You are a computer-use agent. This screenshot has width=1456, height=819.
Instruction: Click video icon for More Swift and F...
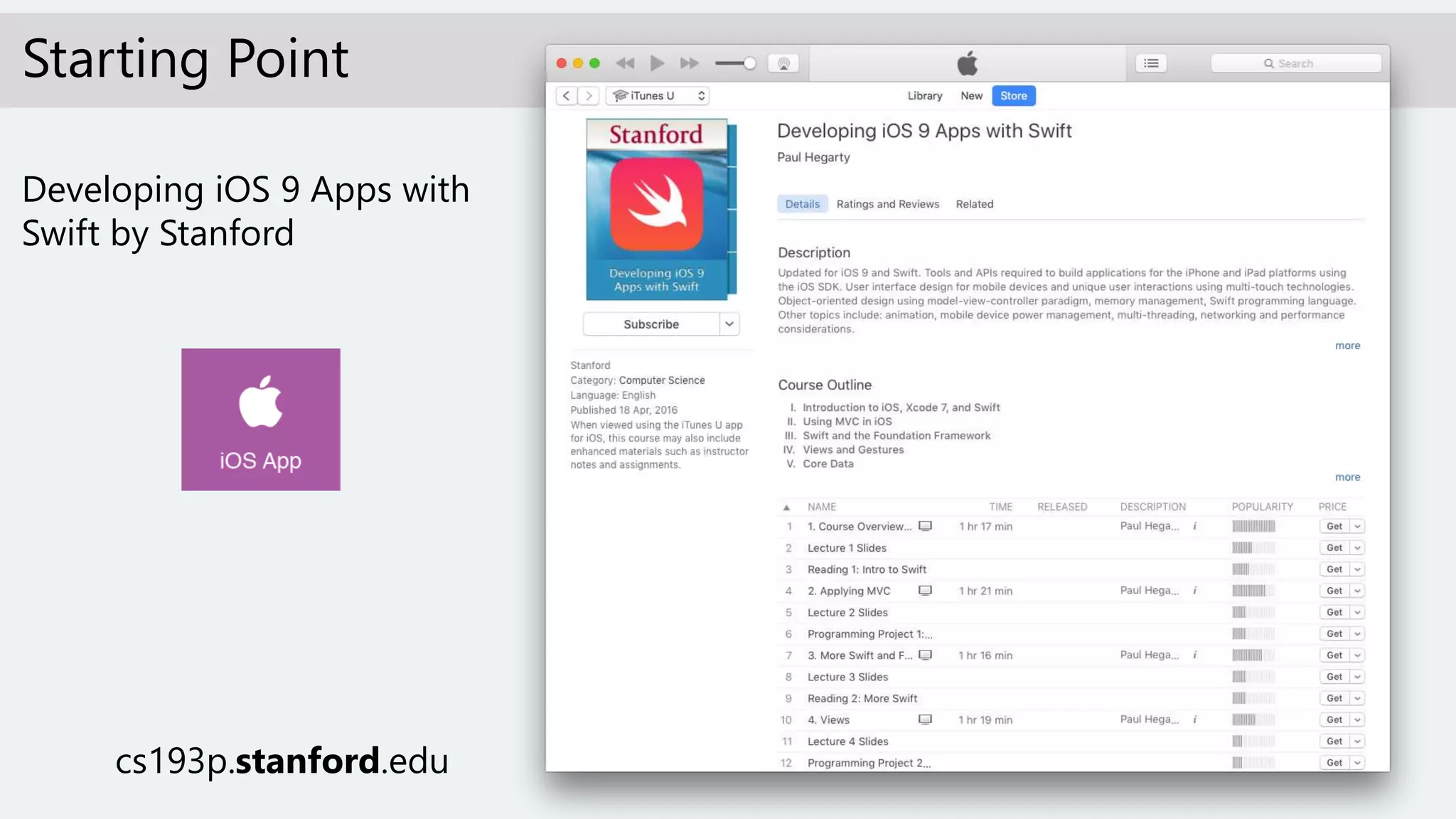tap(925, 655)
